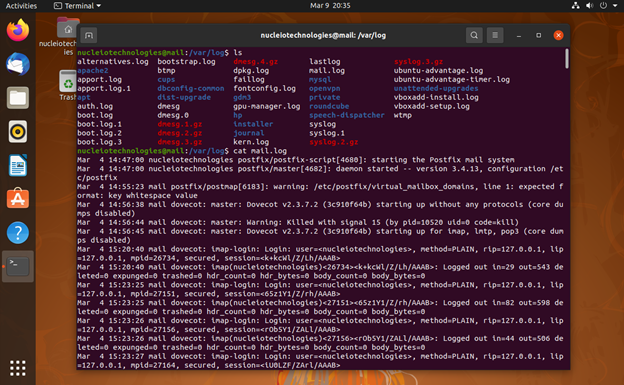624x385 pixels.
Task: Launch Thunderbird mail from the dock
Action: pyautogui.click(x=18, y=64)
